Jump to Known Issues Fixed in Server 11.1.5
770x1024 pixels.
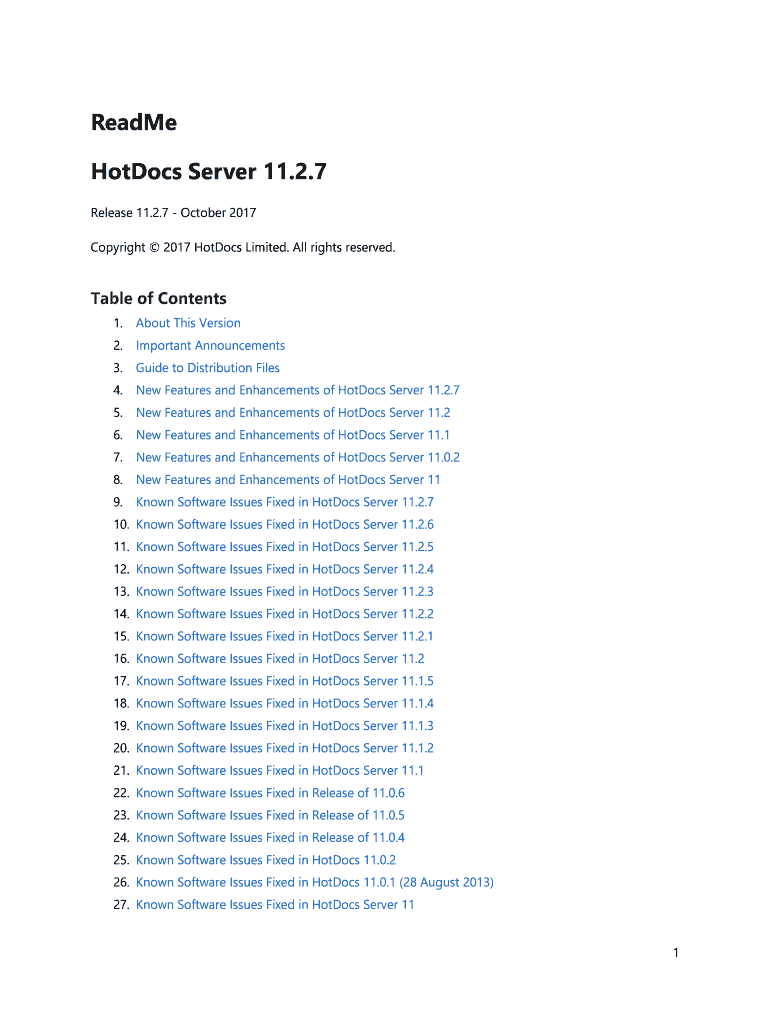point(284,681)
